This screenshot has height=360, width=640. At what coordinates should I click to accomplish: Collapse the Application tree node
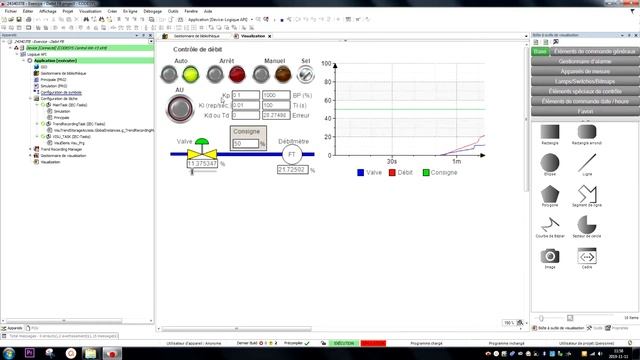point(24,60)
